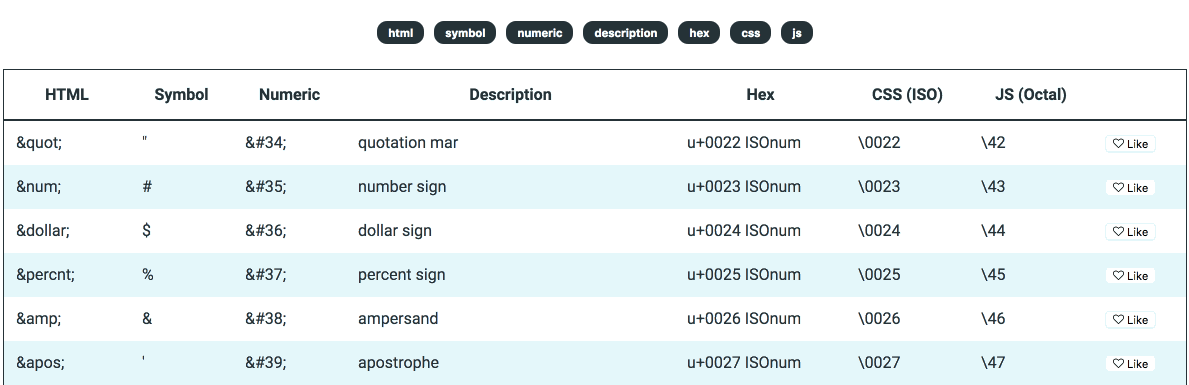Like the number sign row
The image size is (1189, 385).
pos(1130,187)
